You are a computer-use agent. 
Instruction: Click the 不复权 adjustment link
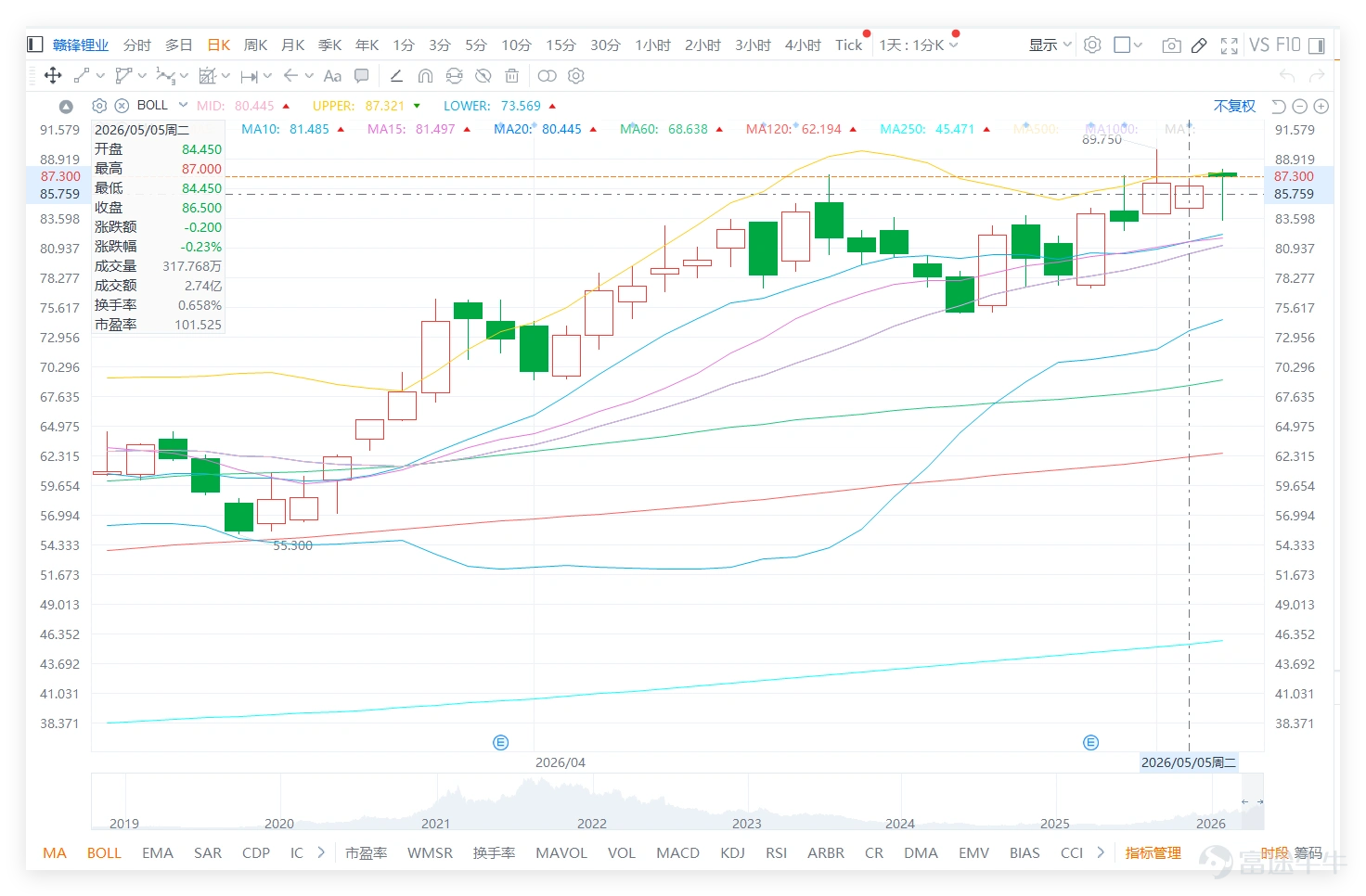pos(1234,106)
